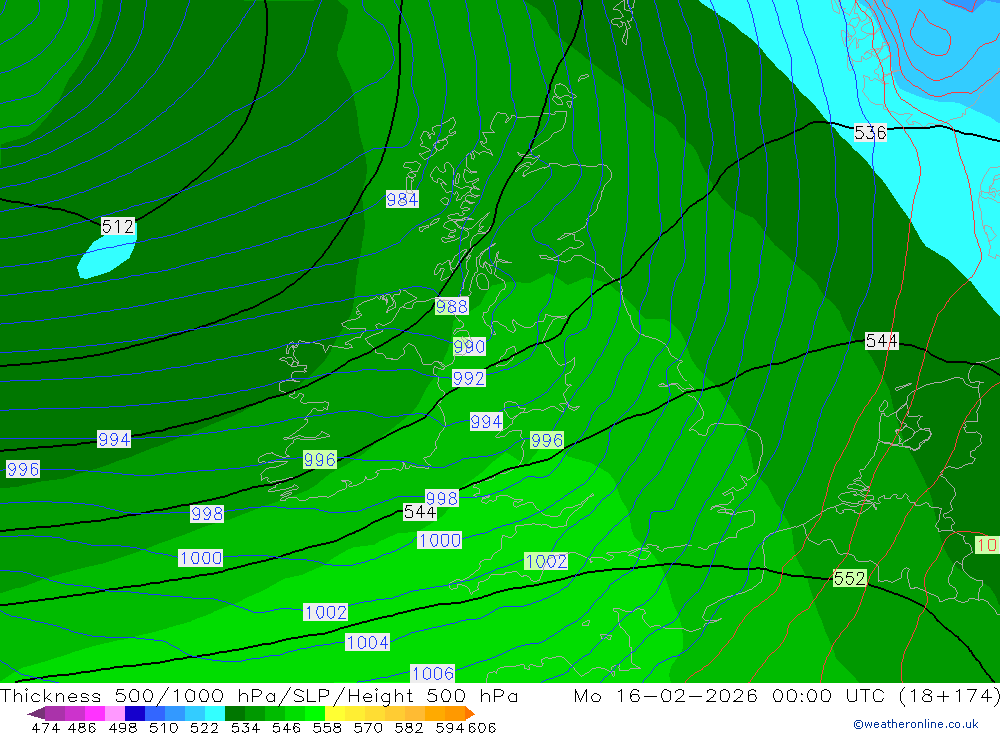Click the legend value 486
The width and height of the screenshot is (1000, 733).
tap(82, 727)
